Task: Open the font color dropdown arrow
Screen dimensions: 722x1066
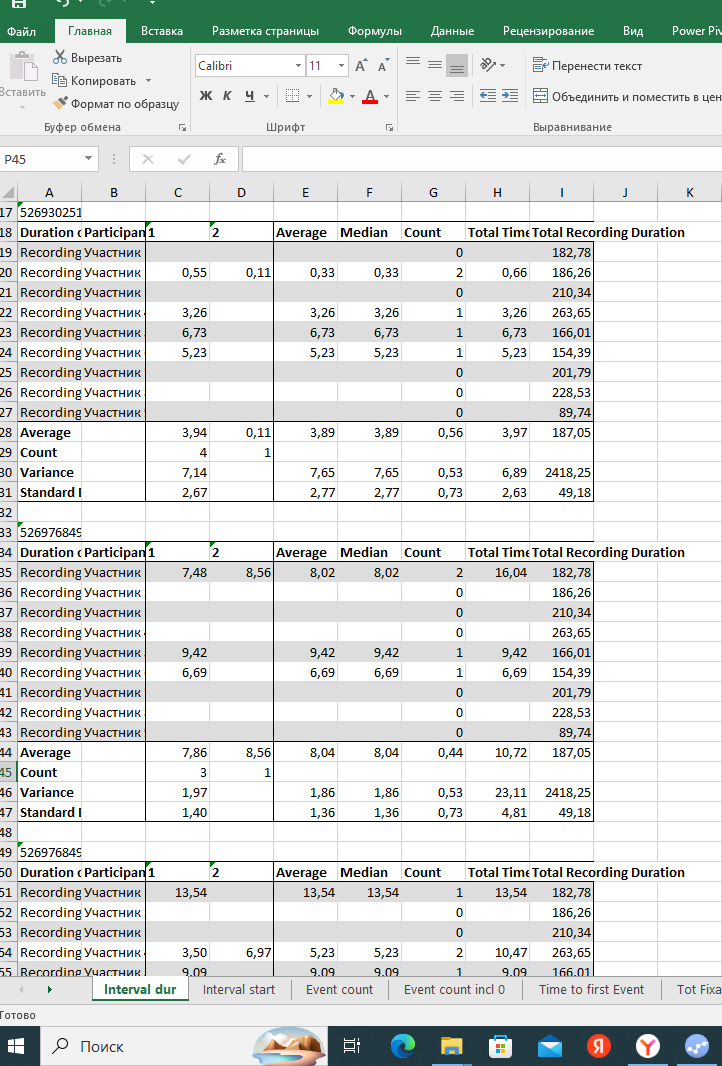Action: (x=386, y=97)
